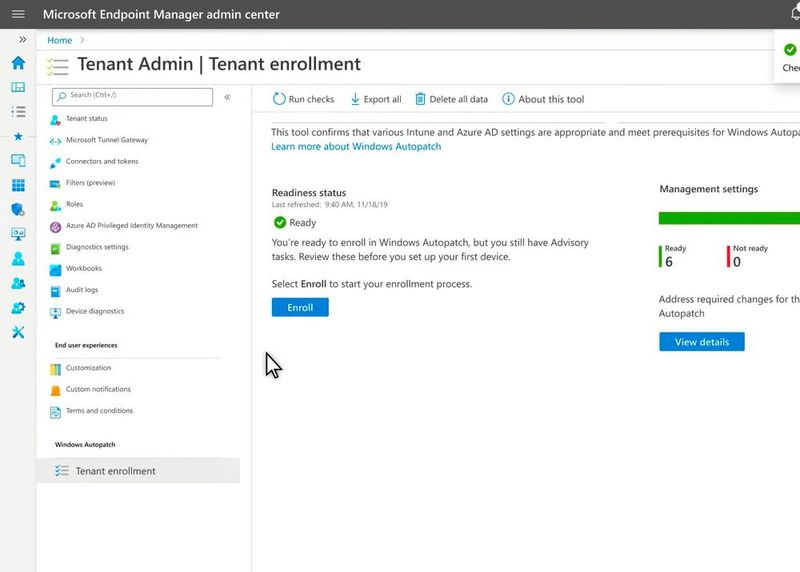The image size is (800, 572).
Task: Open the Apps grid icon
Action: [18, 185]
